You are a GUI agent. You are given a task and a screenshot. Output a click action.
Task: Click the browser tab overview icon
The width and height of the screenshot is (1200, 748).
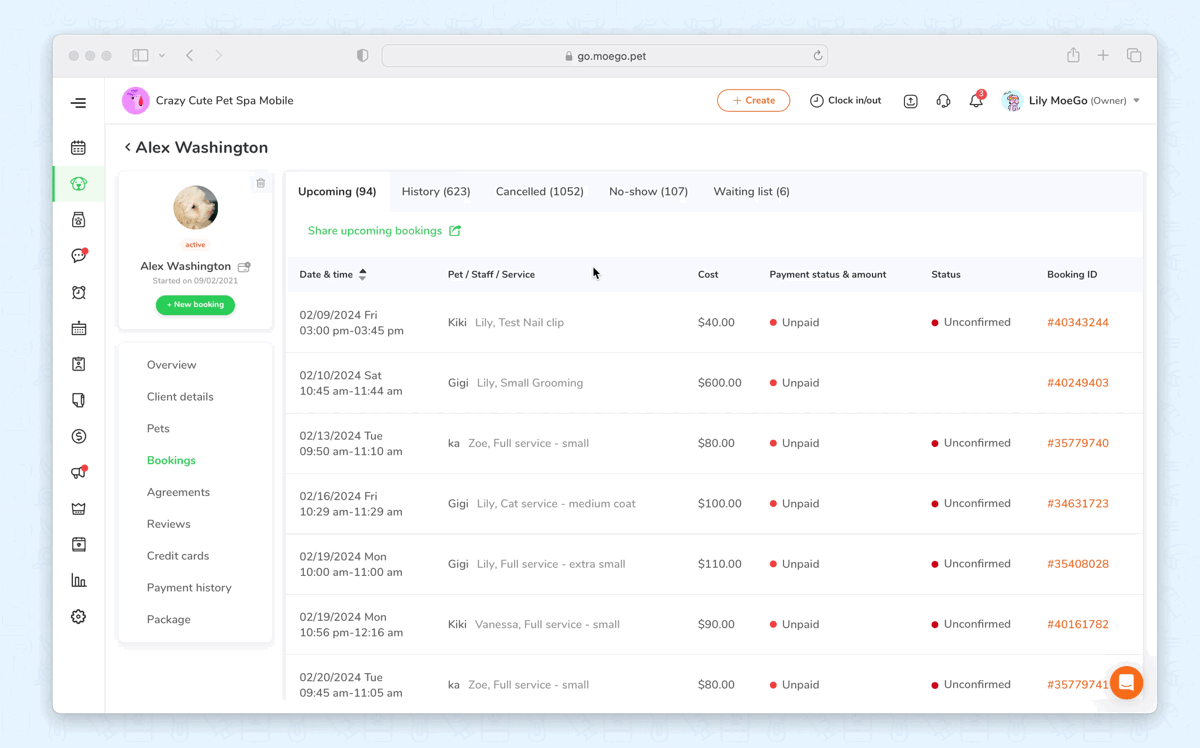1134,56
